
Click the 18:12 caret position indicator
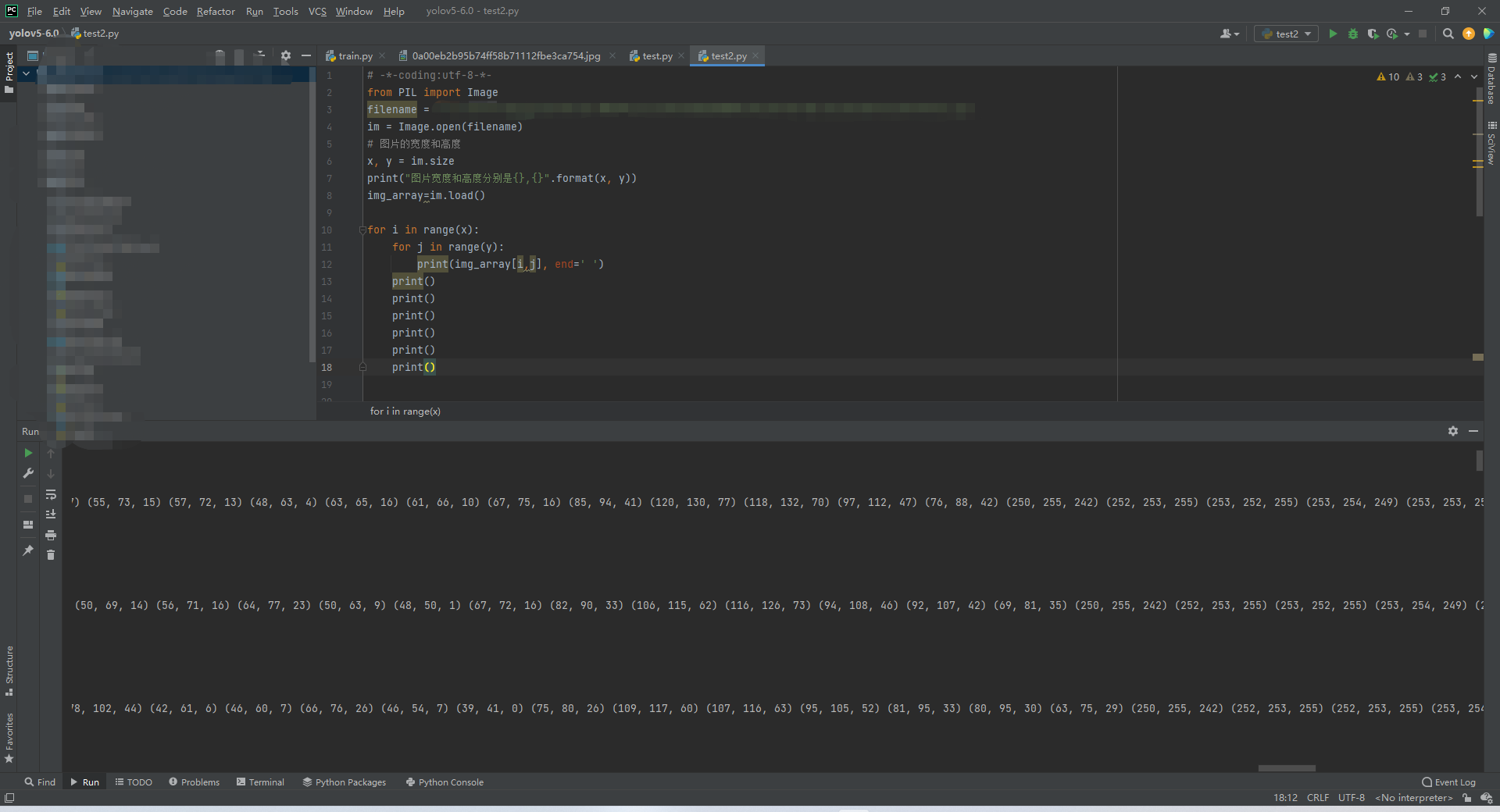click(x=1285, y=798)
